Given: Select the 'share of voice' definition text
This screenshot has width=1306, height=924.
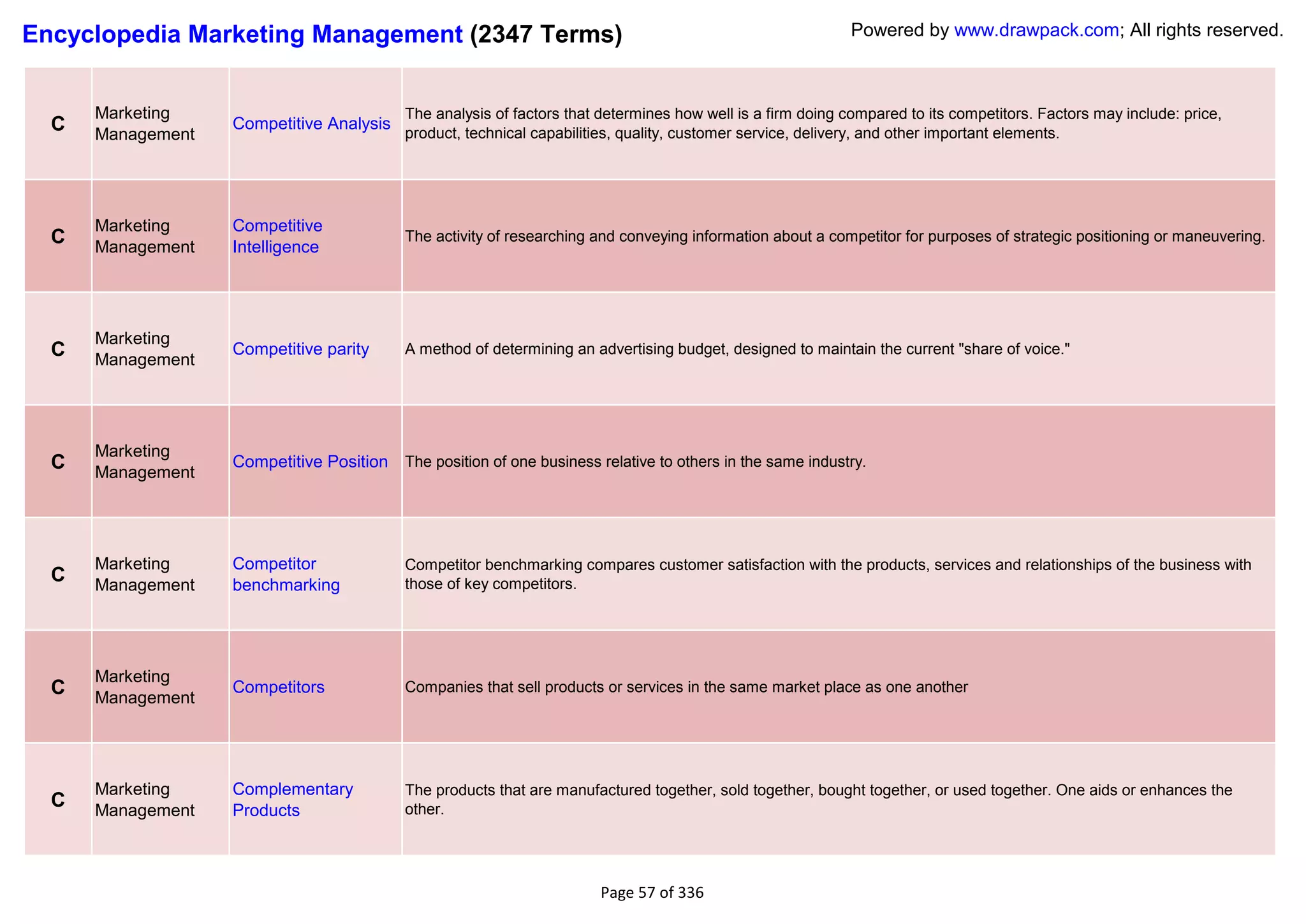Looking at the screenshot, I should pyautogui.click(x=737, y=349).
